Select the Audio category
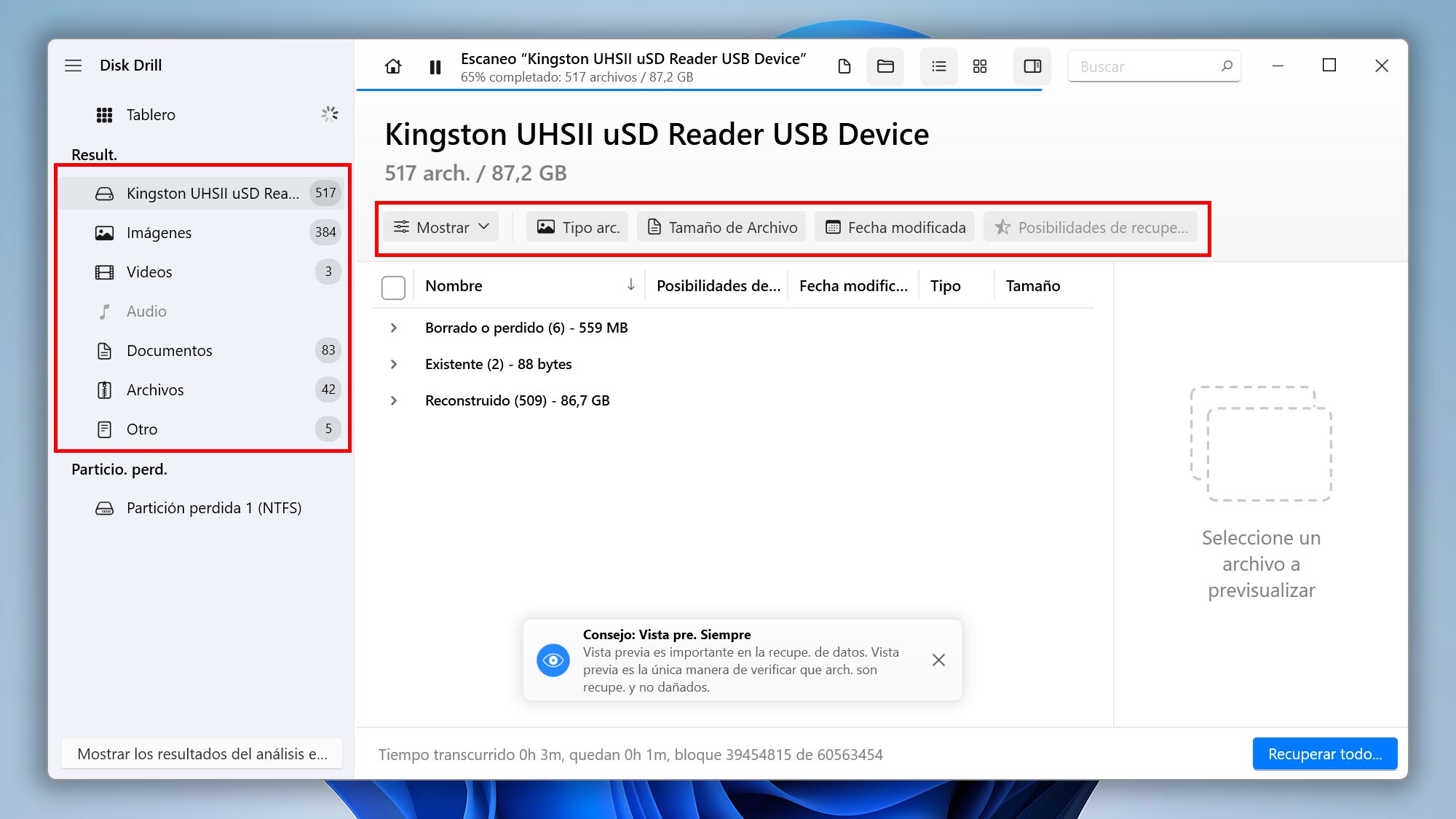Viewport: 1456px width, 819px height. point(201,311)
